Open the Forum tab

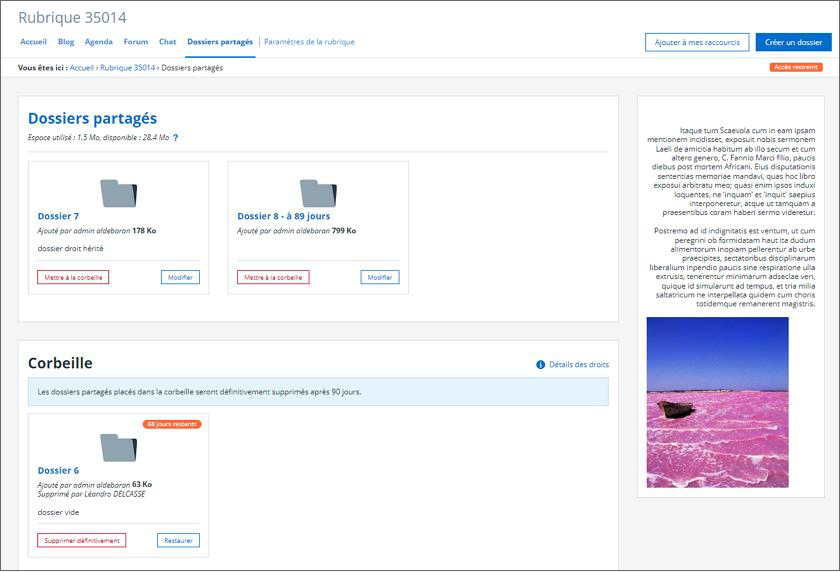point(136,42)
